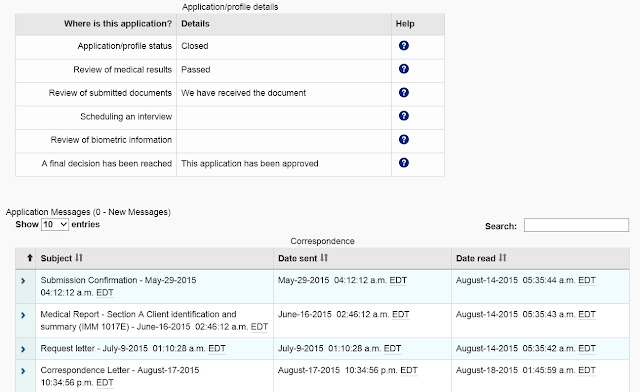This screenshot has width=640, height=392.
Task: Click the Correspondence Search input field
Action: [576, 225]
